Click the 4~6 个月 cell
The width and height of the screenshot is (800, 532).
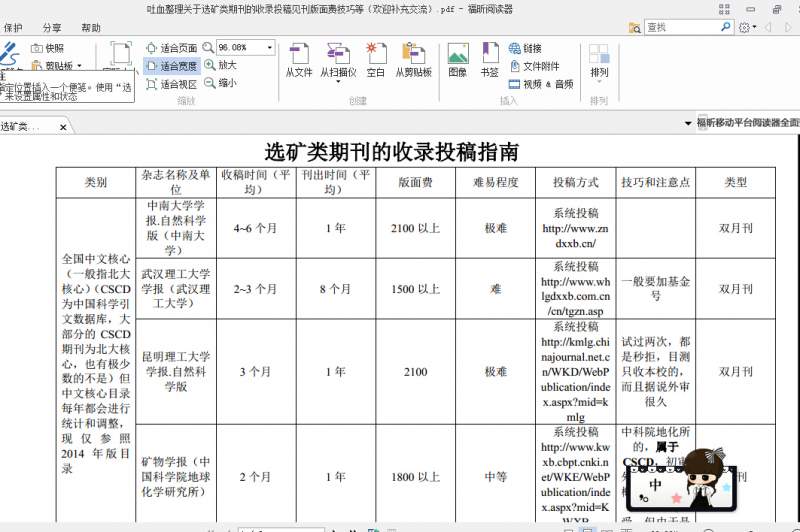[255, 229]
